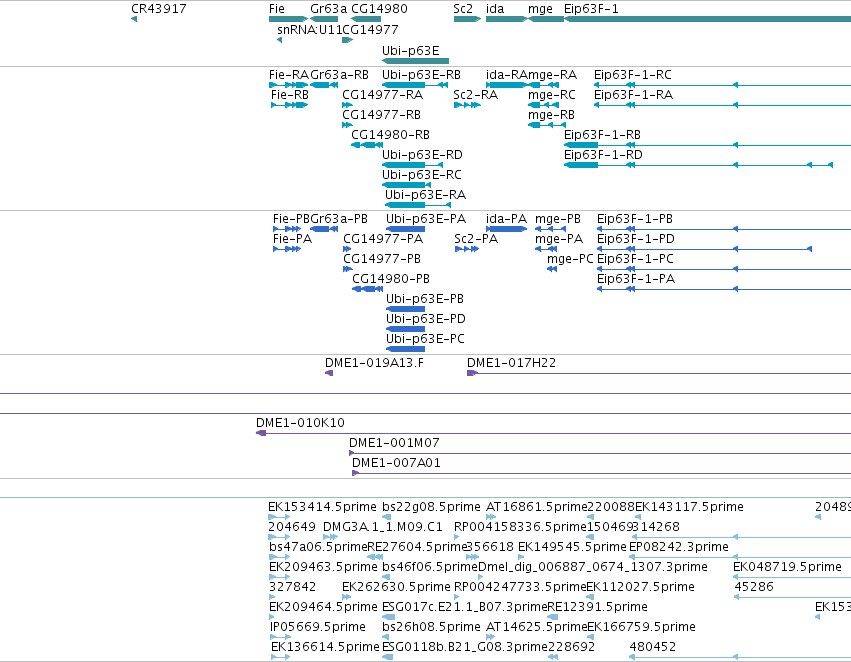
Task: Select the bs26h08.5prime EST label
Action: click(x=431, y=627)
